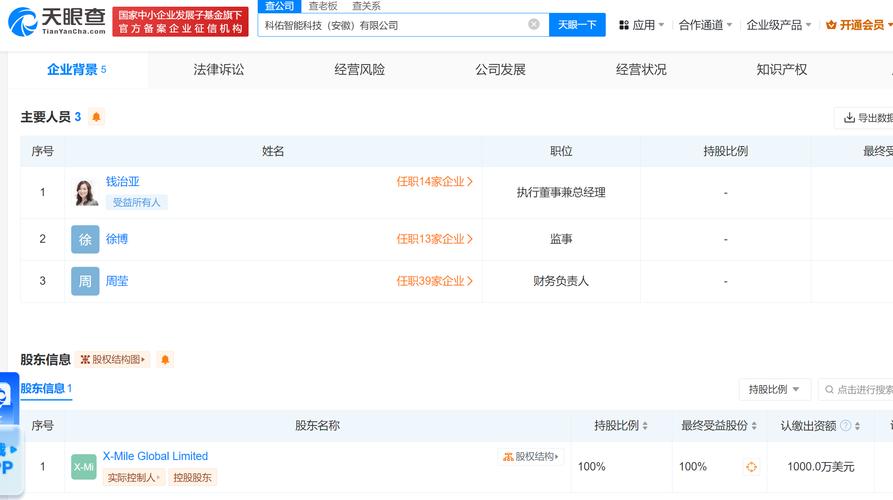Expand 任职13家企业 for 徐博
893x500 pixels.
[x=435, y=239]
